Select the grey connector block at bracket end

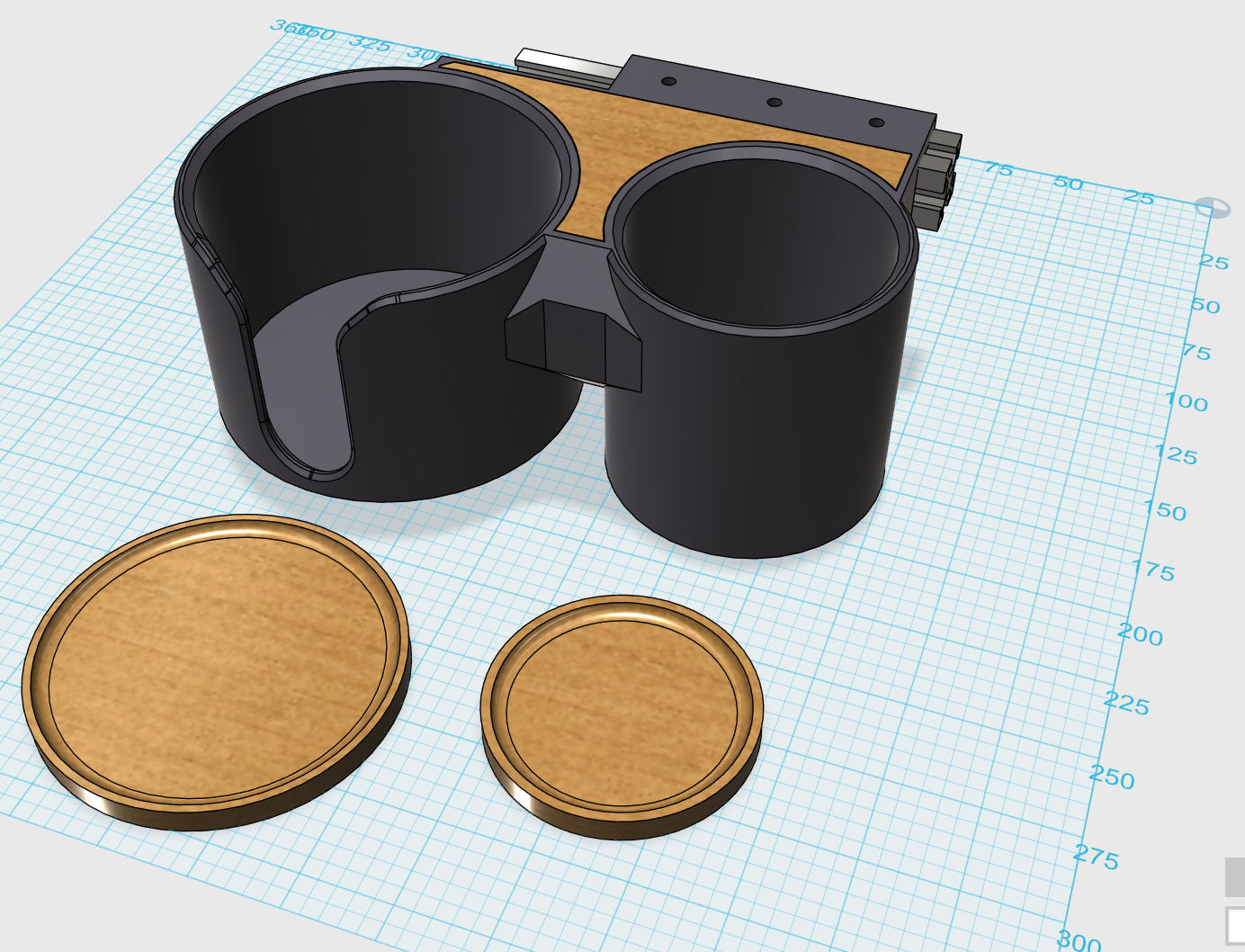tap(940, 175)
